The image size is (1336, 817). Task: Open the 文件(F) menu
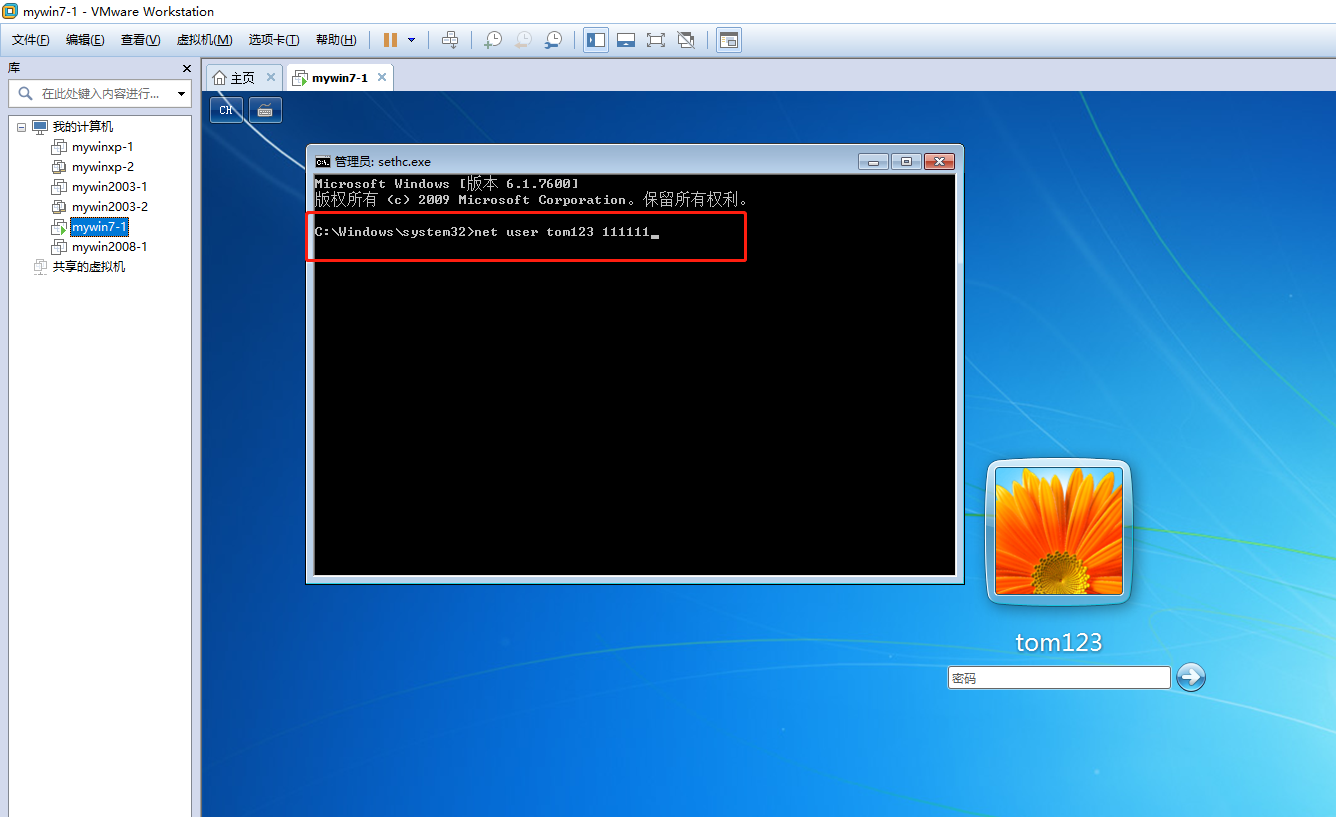click(30, 40)
